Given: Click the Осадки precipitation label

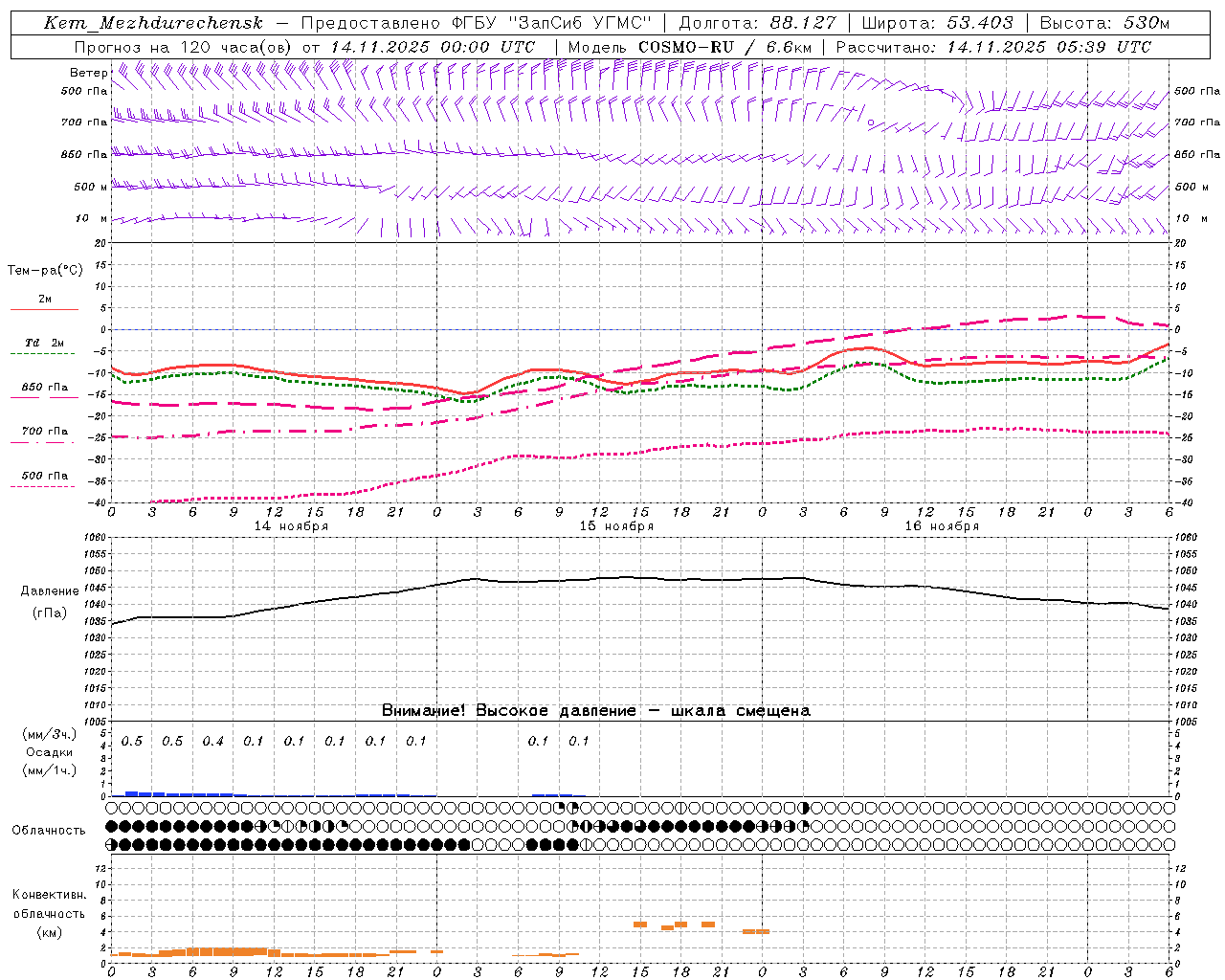Looking at the screenshot, I should pyautogui.click(x=50, y=752).
